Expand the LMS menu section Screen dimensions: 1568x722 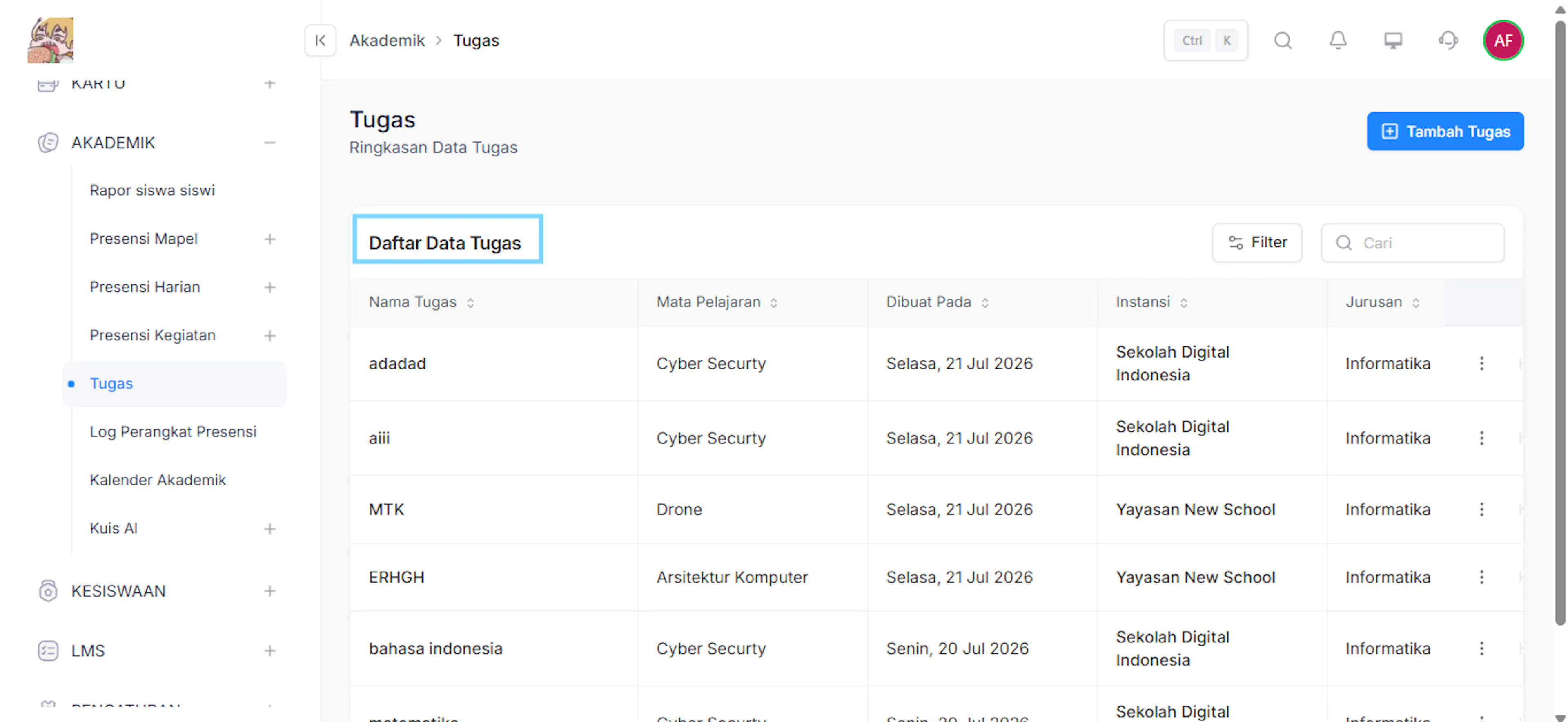click(269, 650)
